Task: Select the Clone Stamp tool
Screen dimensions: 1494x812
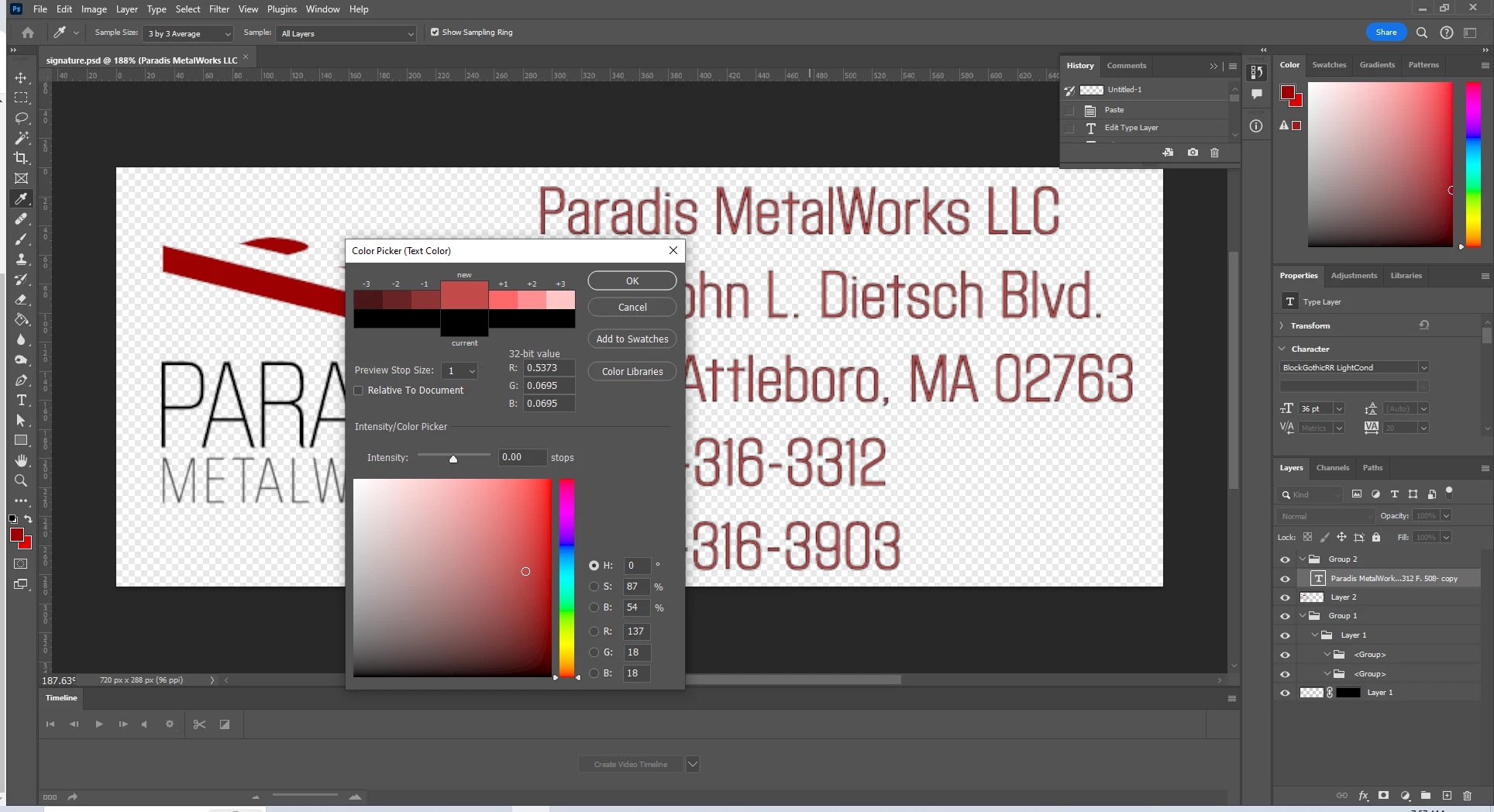Action: click(21, 259)
